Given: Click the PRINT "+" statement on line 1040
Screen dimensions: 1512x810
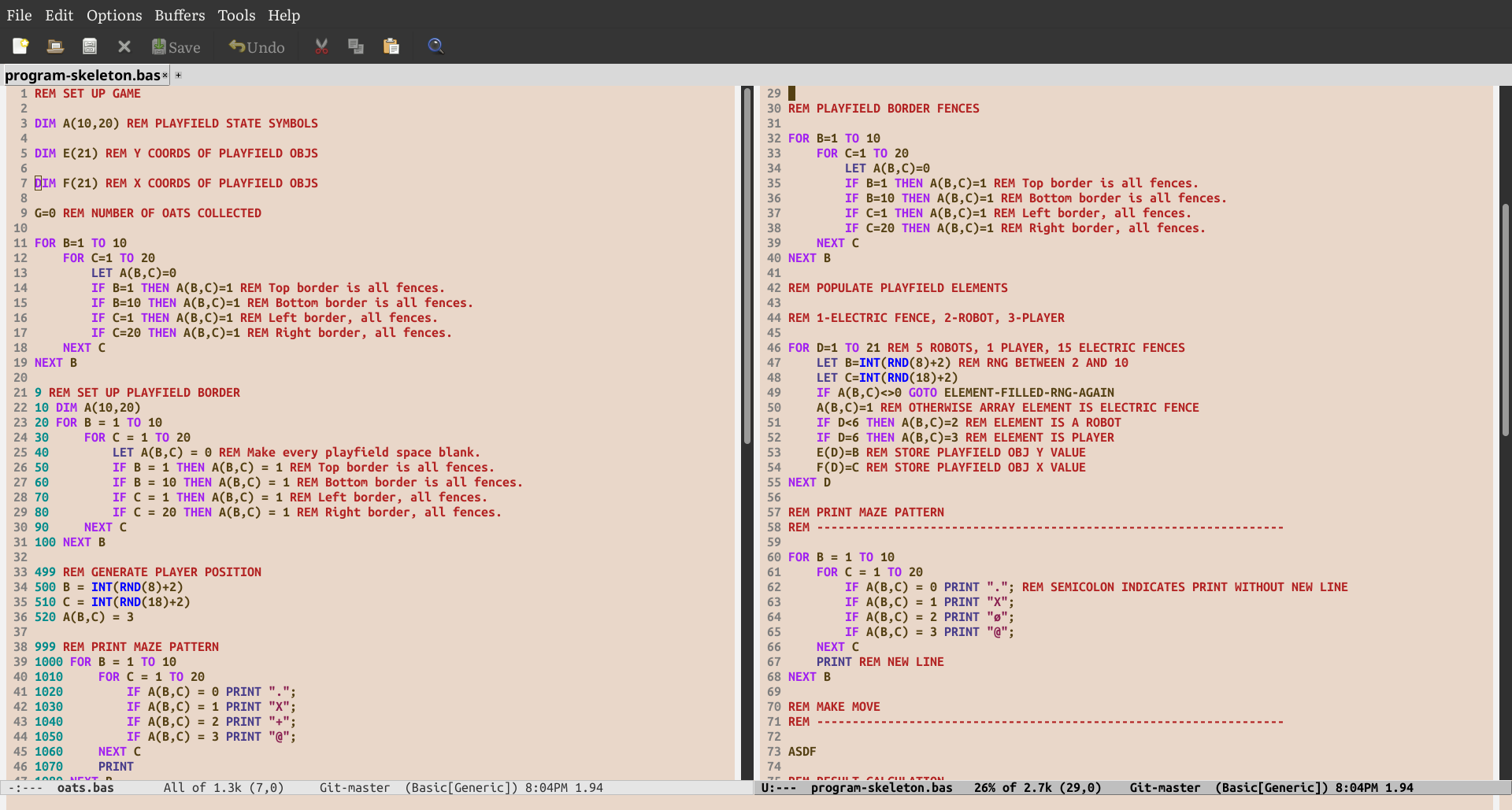Looking at the screenshot, I should [261, 722].
